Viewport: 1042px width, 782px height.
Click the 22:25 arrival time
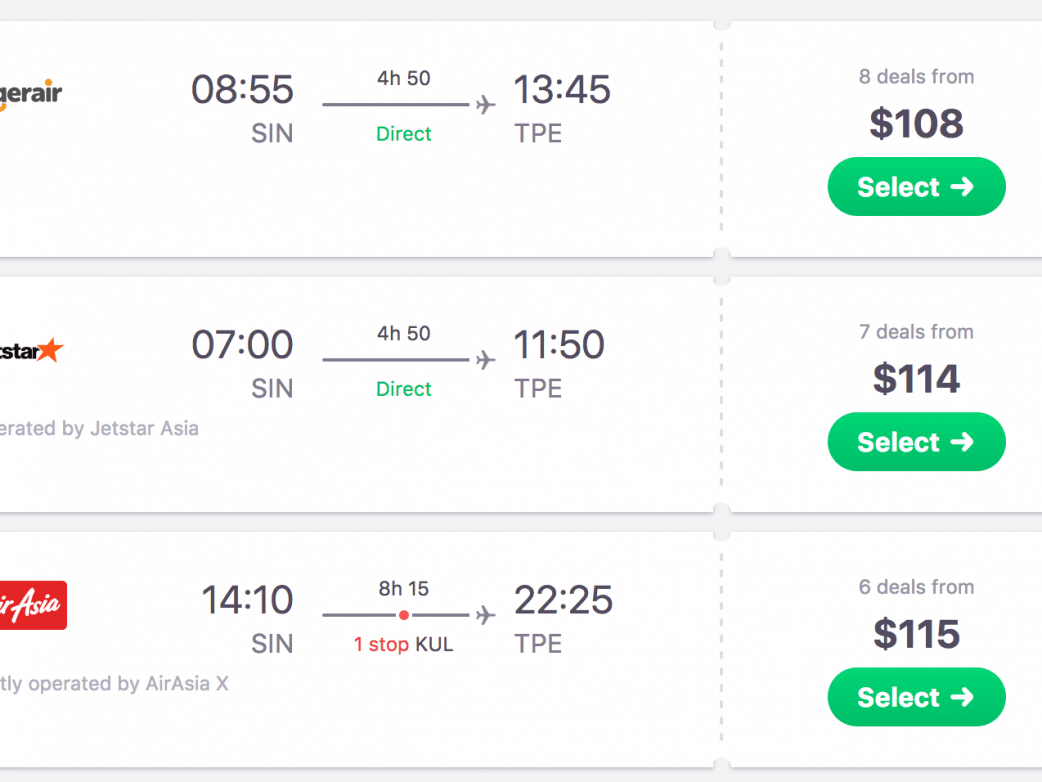tap(563, 600)
